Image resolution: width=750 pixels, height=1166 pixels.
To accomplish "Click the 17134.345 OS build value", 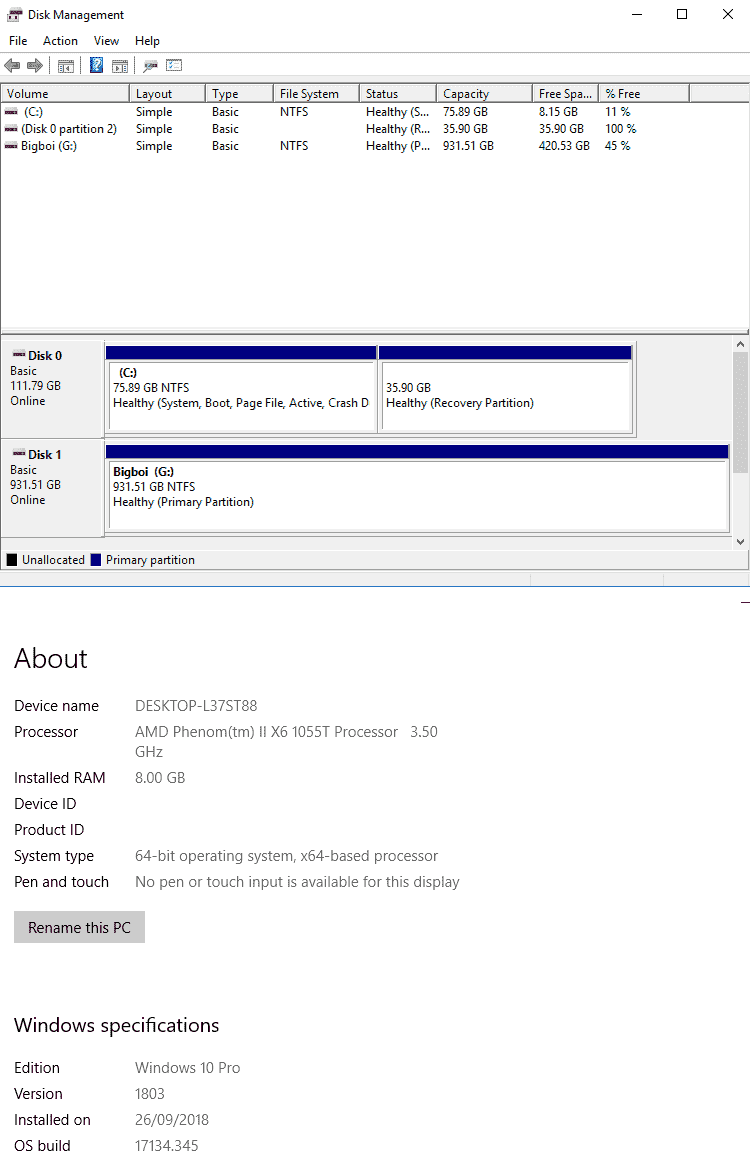I will coord(167,1146).
